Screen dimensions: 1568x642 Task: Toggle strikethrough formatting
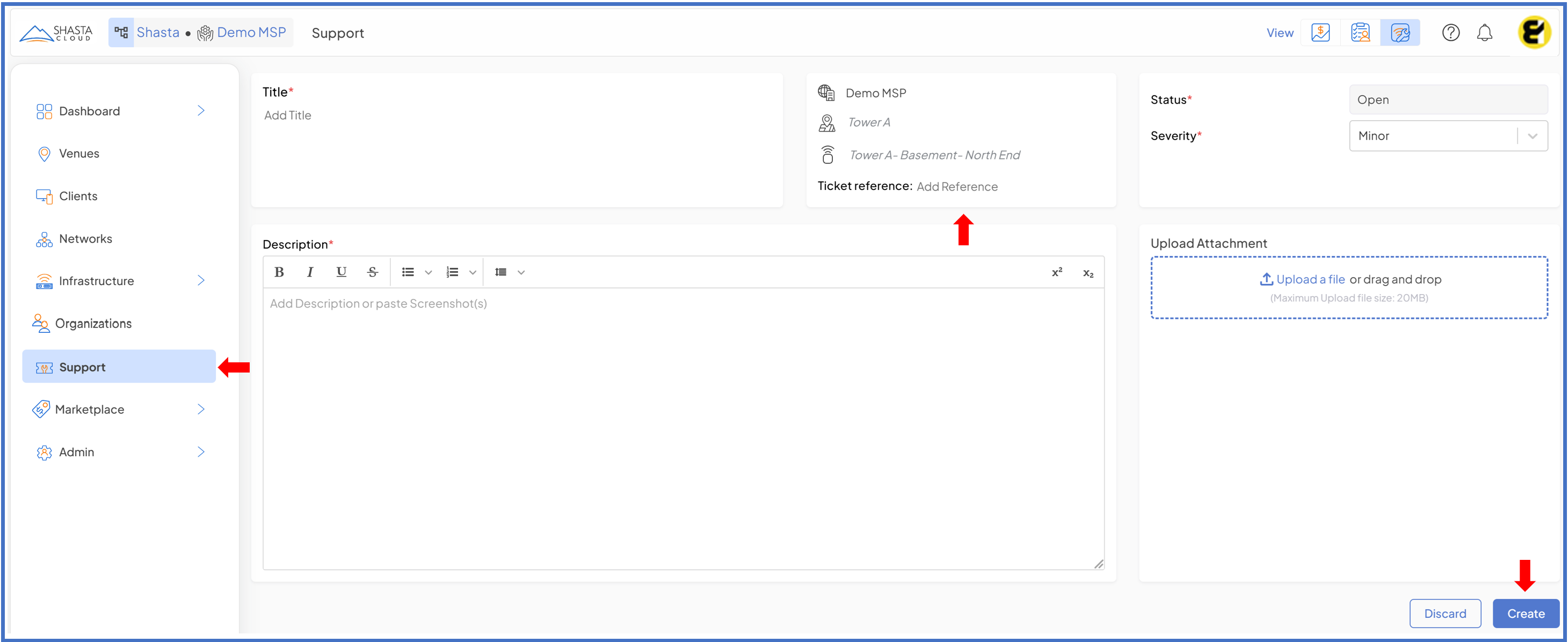[373, 272]
